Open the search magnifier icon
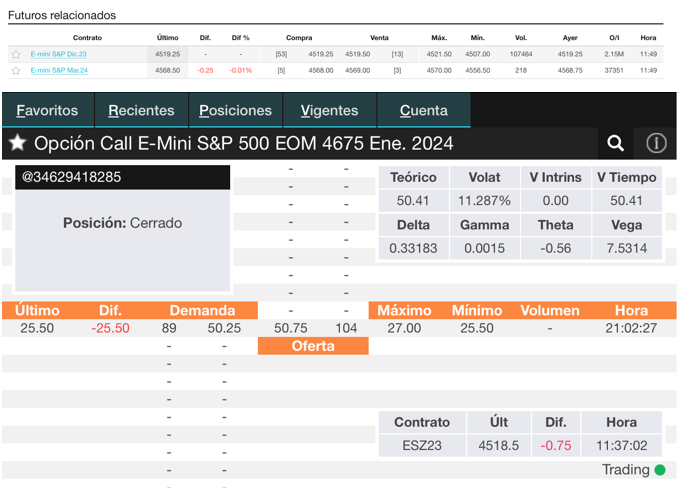The width and height of the screenshot is (691, 488). (616, 143)
